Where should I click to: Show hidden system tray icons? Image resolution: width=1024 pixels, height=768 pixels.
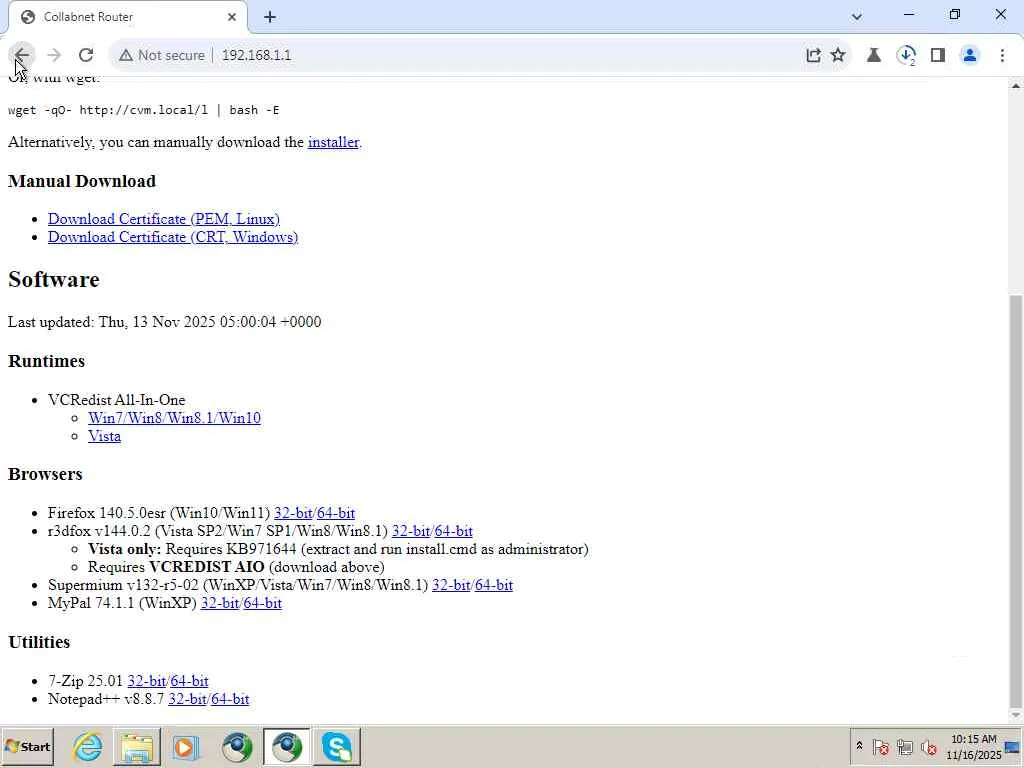pyautogui.click(x=859, y=746)
